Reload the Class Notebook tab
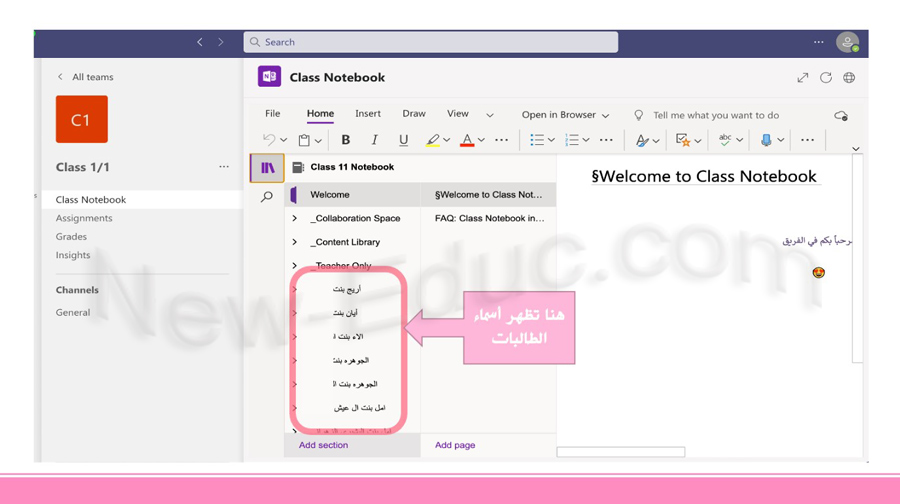The width and height of the screenshot is (900, 504). (825, 77)
